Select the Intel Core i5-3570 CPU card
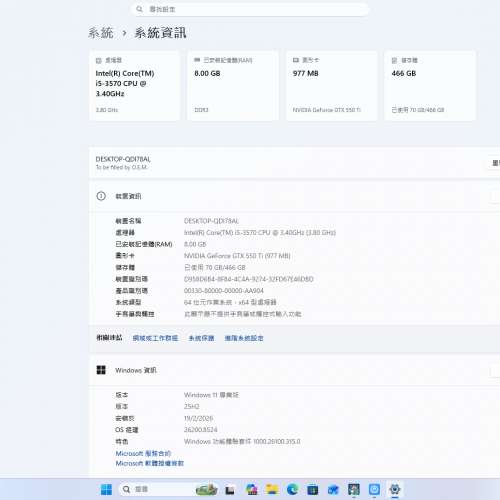The height and width of the screenshot is (500, 500). click(135, 86)
